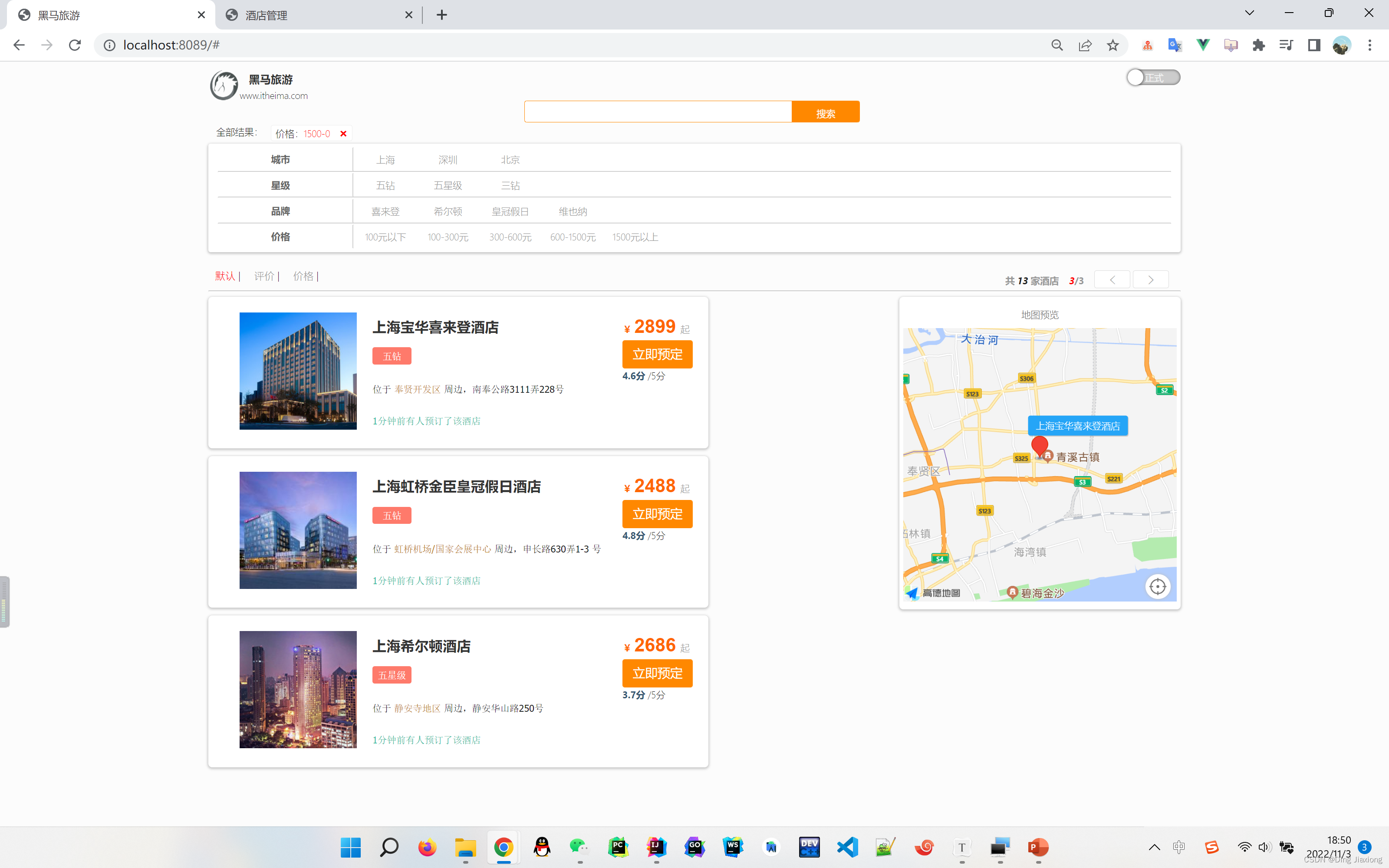Filter by brand 希尔顿

[448, 212]
